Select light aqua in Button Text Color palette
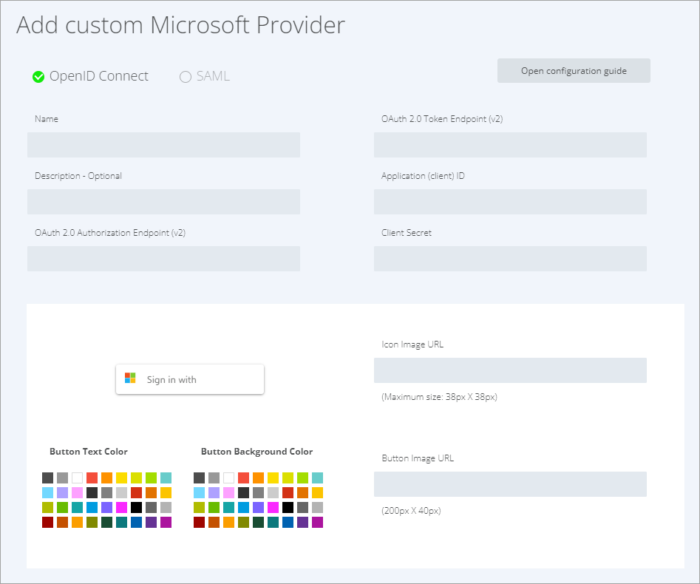This screenshot has width=700, height=584. [x=166, y=478]
